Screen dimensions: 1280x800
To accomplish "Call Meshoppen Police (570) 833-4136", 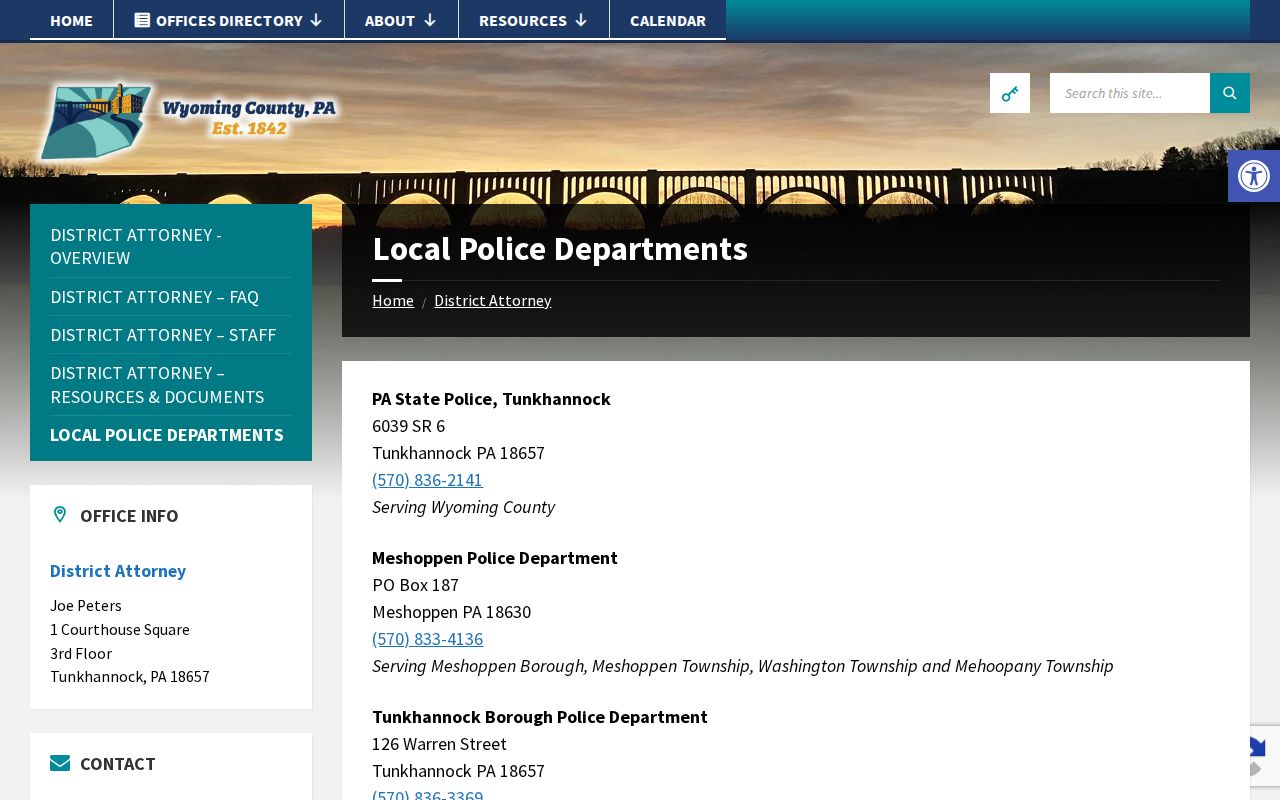I will pos(427,639).
